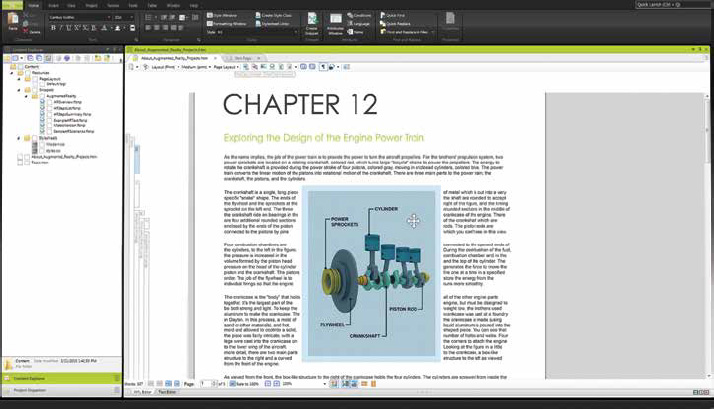Click the Name icon in Attributes group

pos(350,31)
